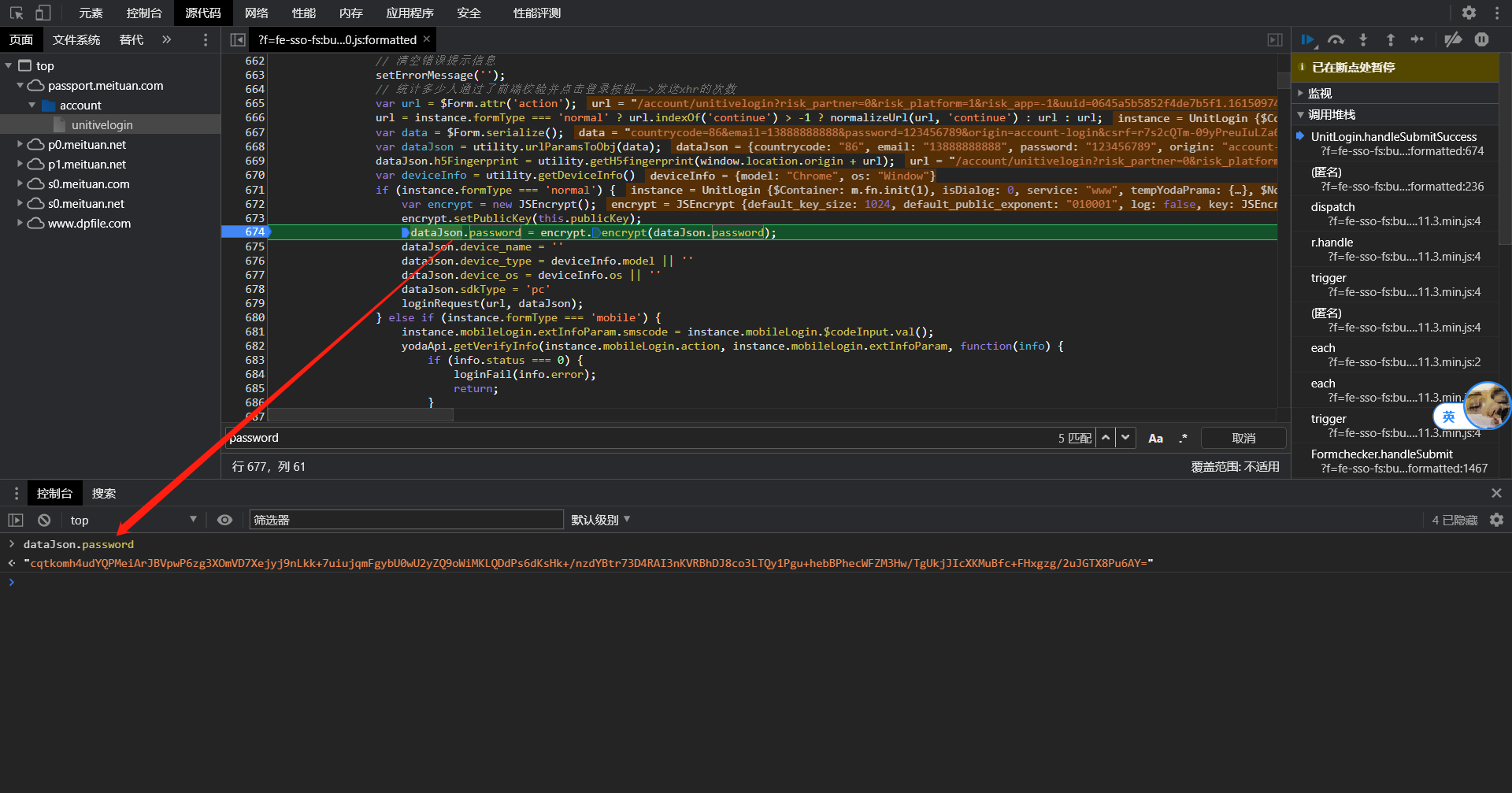Show more navigator tabs chevron

click(x=166, y=39)
